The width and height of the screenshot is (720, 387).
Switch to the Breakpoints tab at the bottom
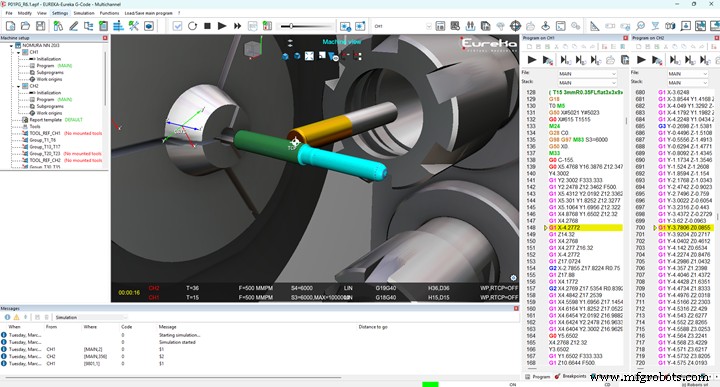[570, 376]
